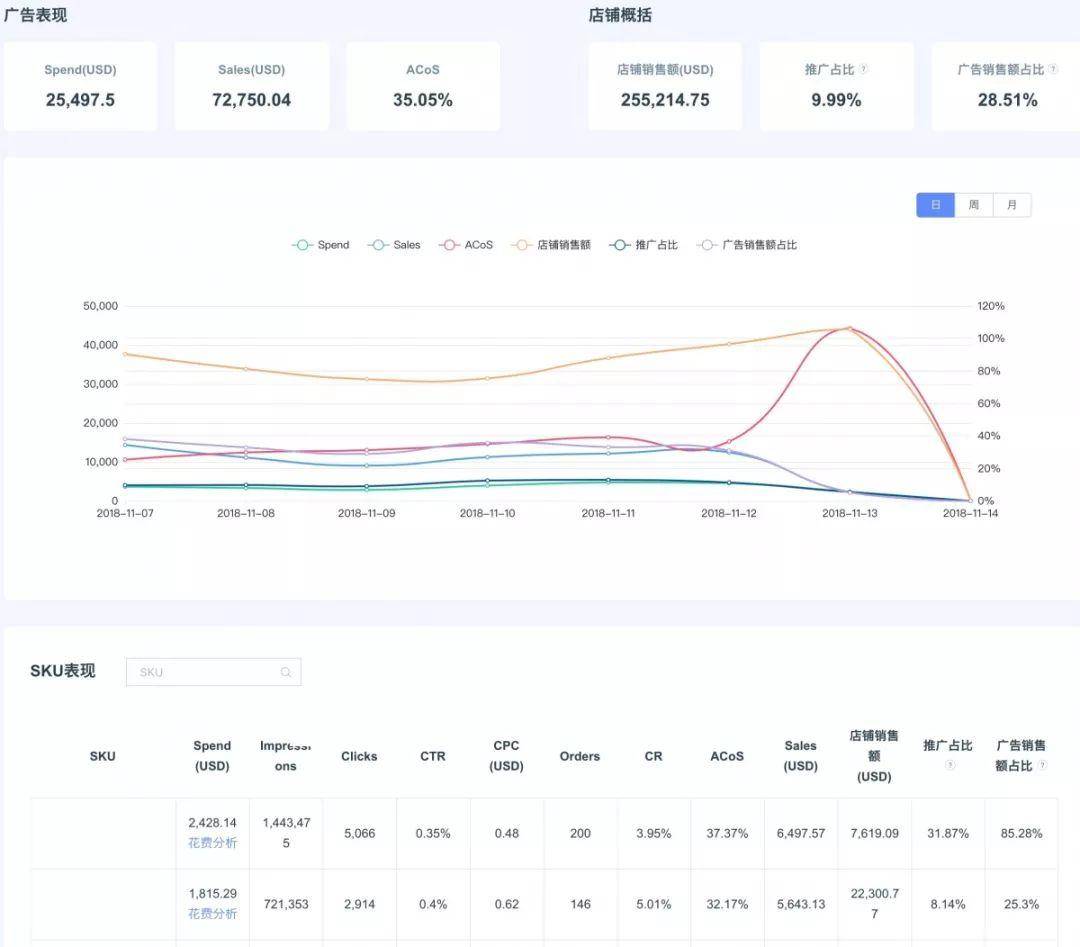Click the Spend(USD) column header

coord(212,756)
